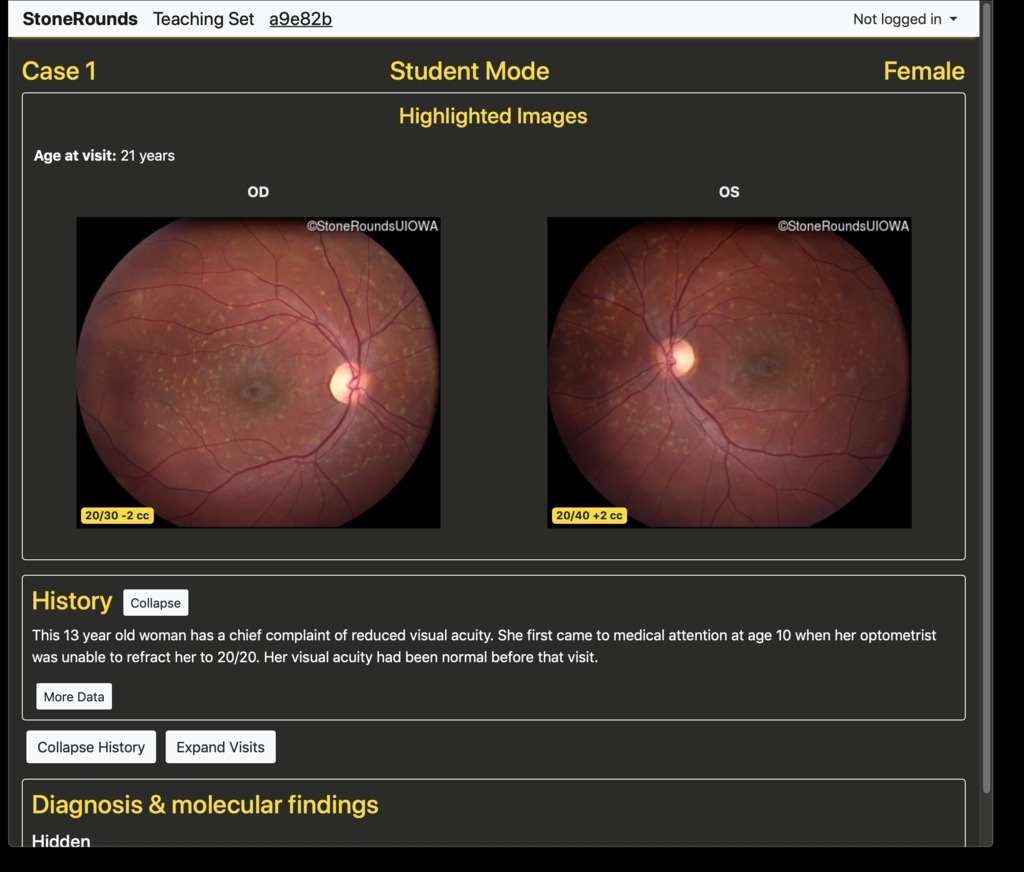Click the Case 1 title

pos(59,71)
